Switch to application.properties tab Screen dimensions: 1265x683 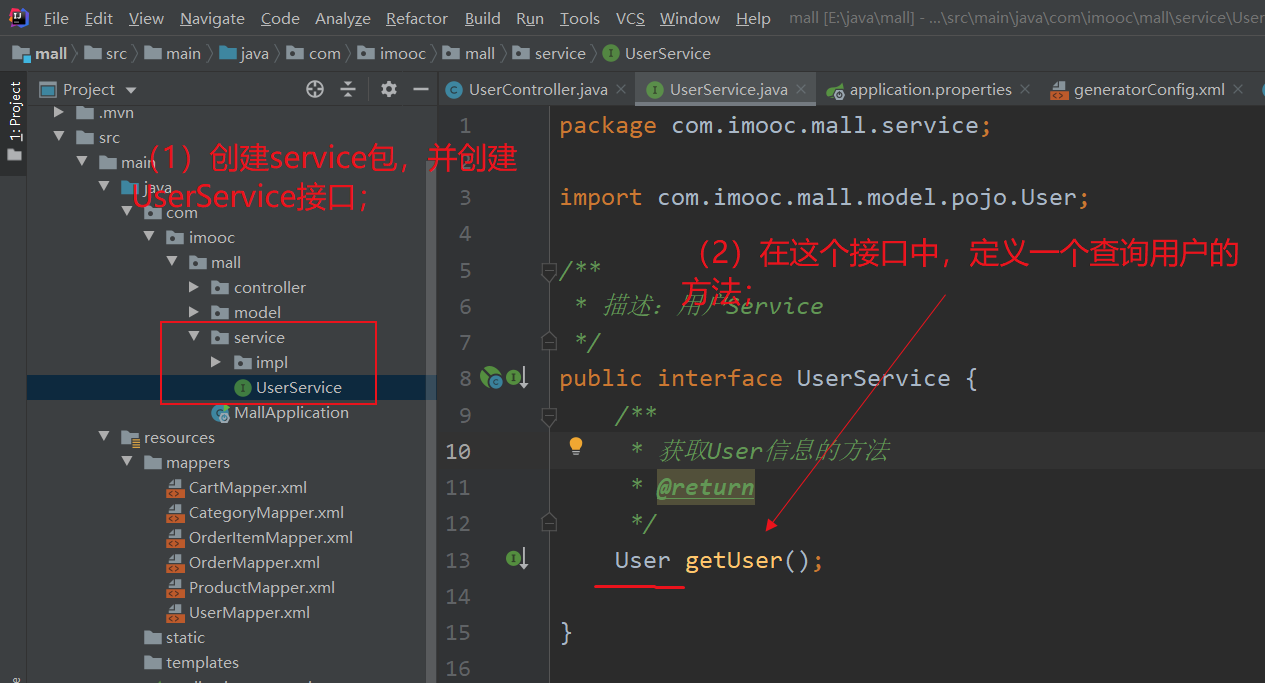(930, 90)
